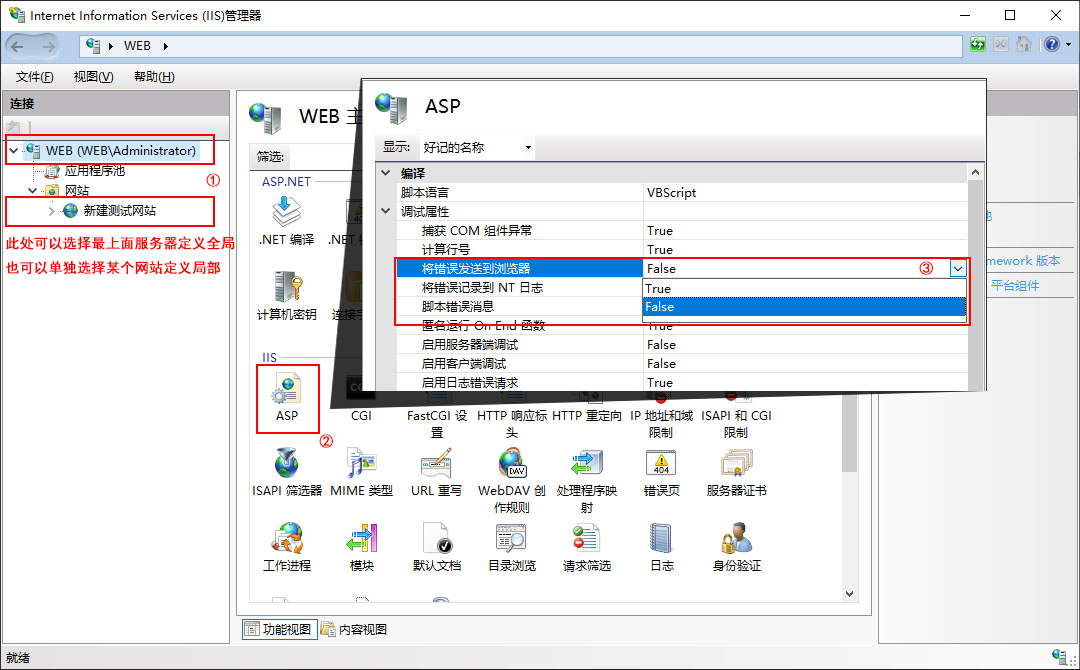Choose True in the dropdown list
Image resolution: width=1080 pixels, height=670 pixels.
click(804, 289)
